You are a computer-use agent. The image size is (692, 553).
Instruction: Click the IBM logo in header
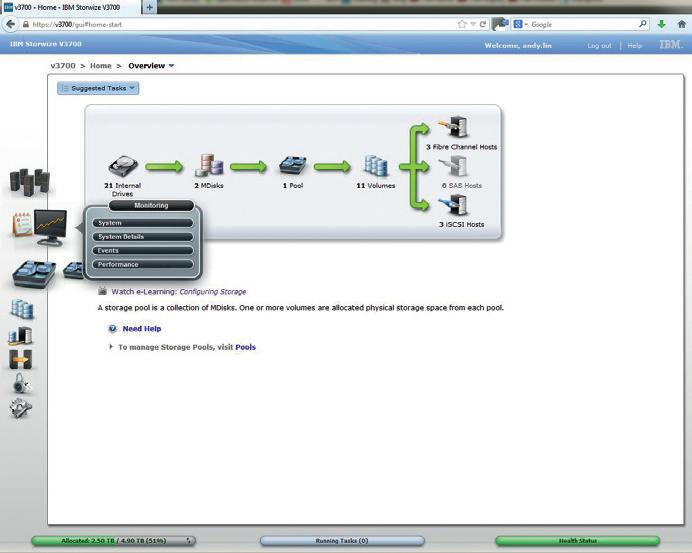(671, 45)
